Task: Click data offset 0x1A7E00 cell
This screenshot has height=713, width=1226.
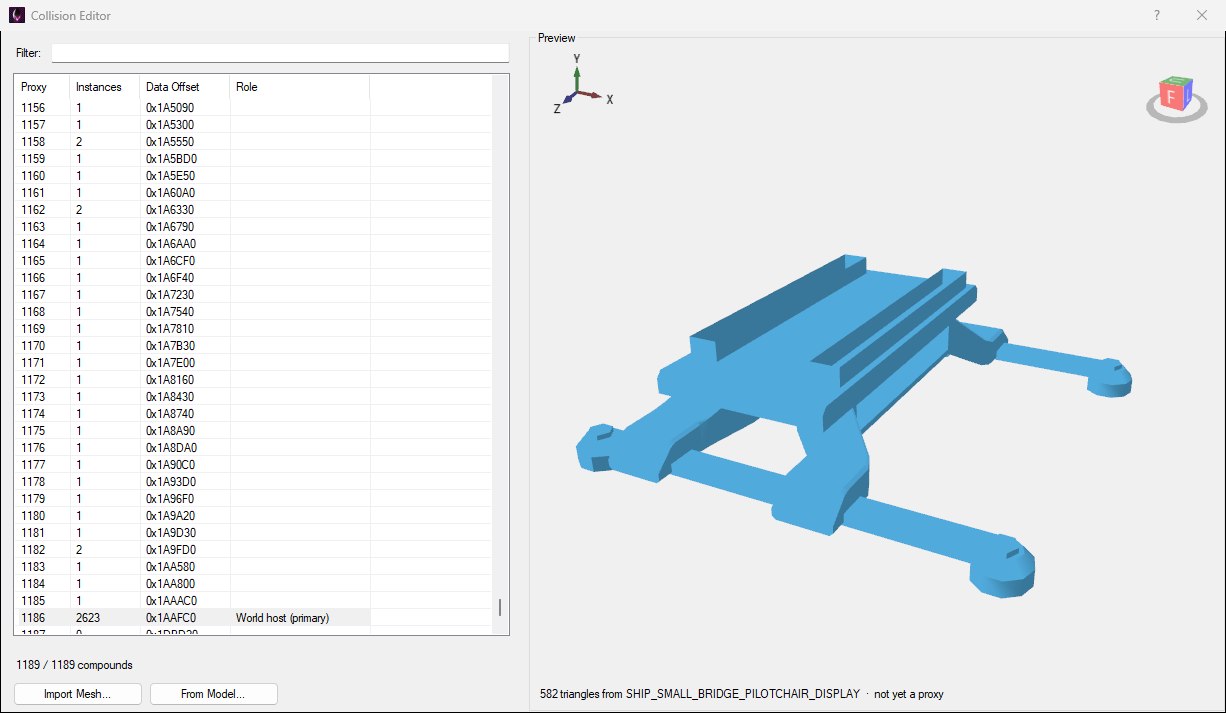Action: coord(185,363)
